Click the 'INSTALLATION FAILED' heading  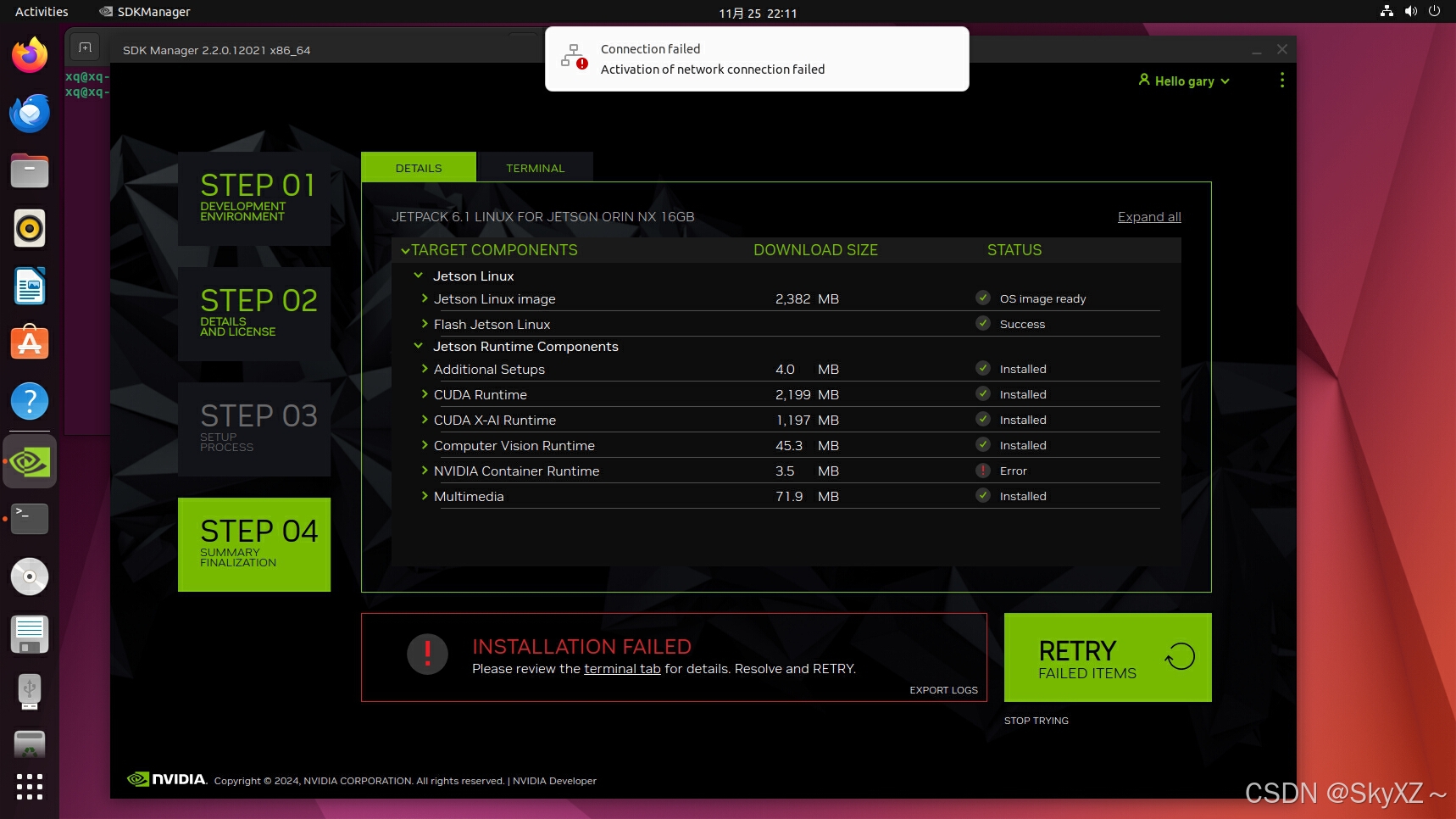click(x=581, y=647)
